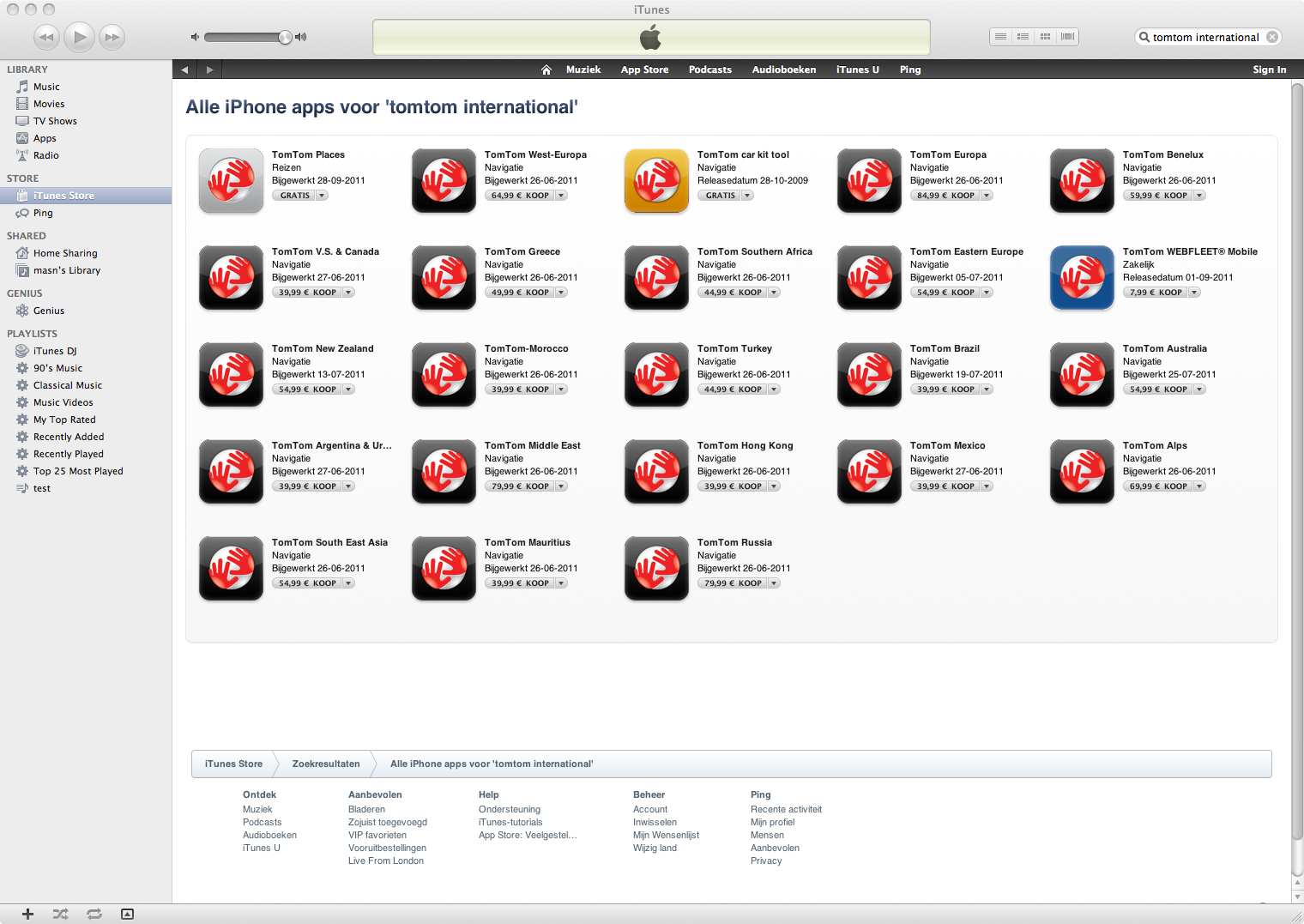
Task: Buy TomTom Alps for 69,99 €
Action: click(1158, 486)
